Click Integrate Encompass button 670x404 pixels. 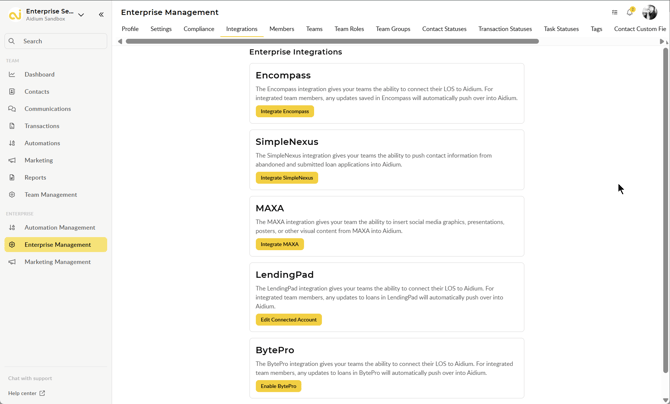coord(285,111)
